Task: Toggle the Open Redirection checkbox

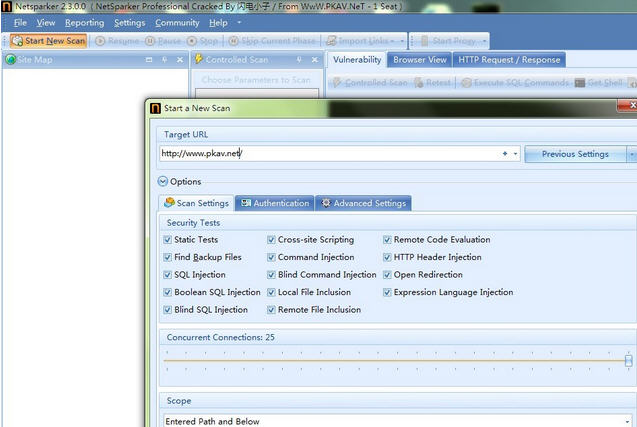Action: click(x=387, y=275)
